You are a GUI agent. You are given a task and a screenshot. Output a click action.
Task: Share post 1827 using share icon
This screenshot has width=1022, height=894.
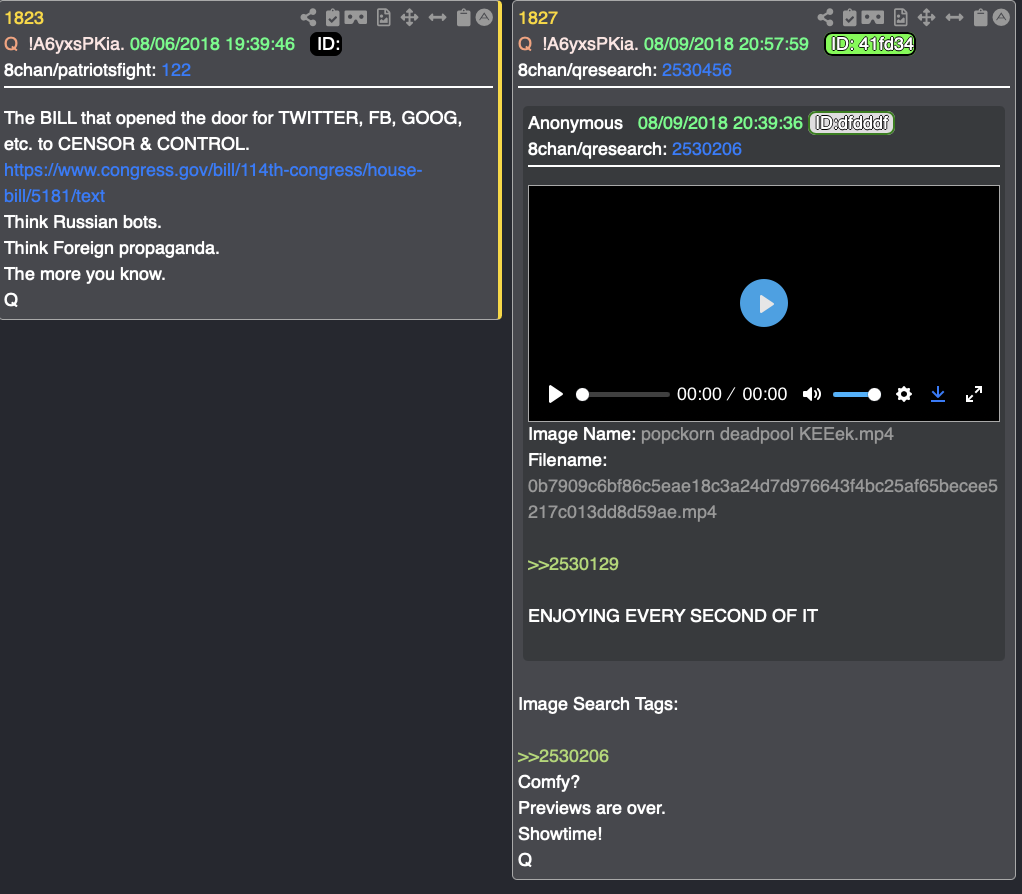click(825, 18)
